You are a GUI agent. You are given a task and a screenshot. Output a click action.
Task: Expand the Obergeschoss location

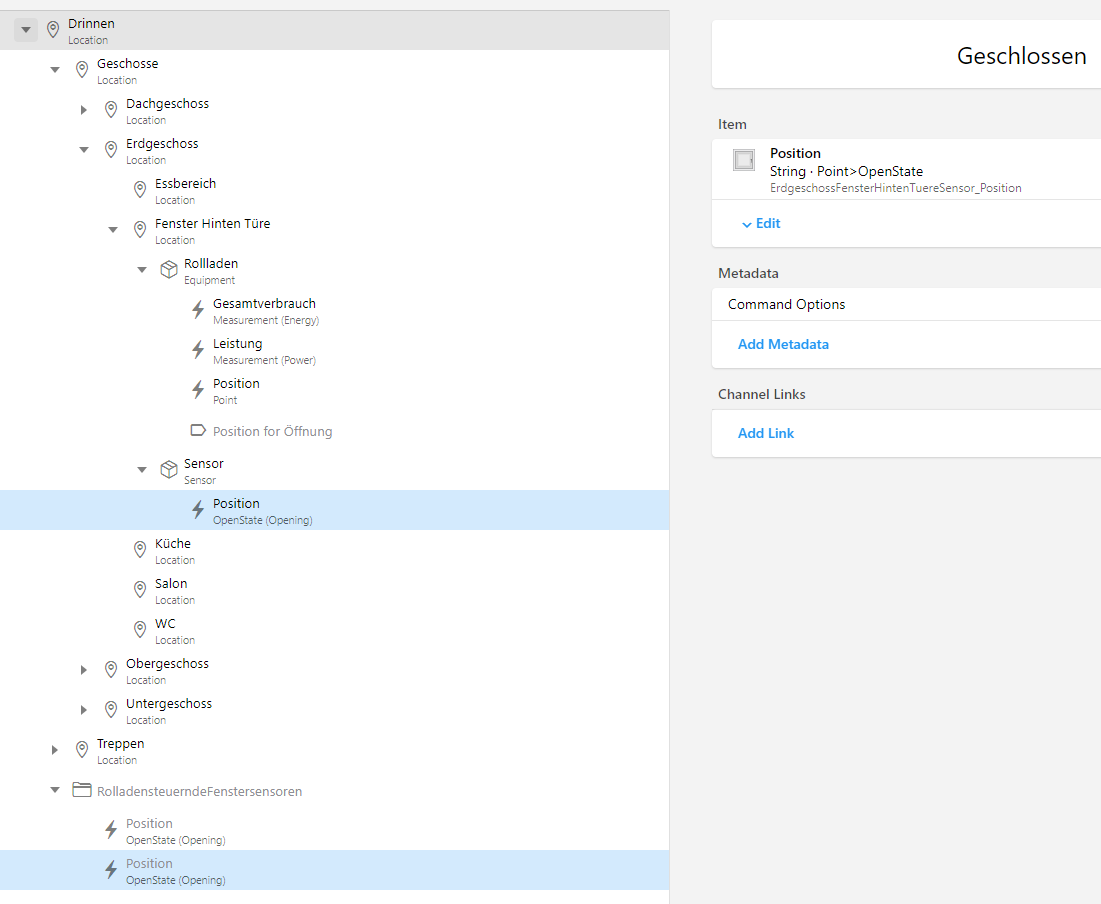point(84,670)
